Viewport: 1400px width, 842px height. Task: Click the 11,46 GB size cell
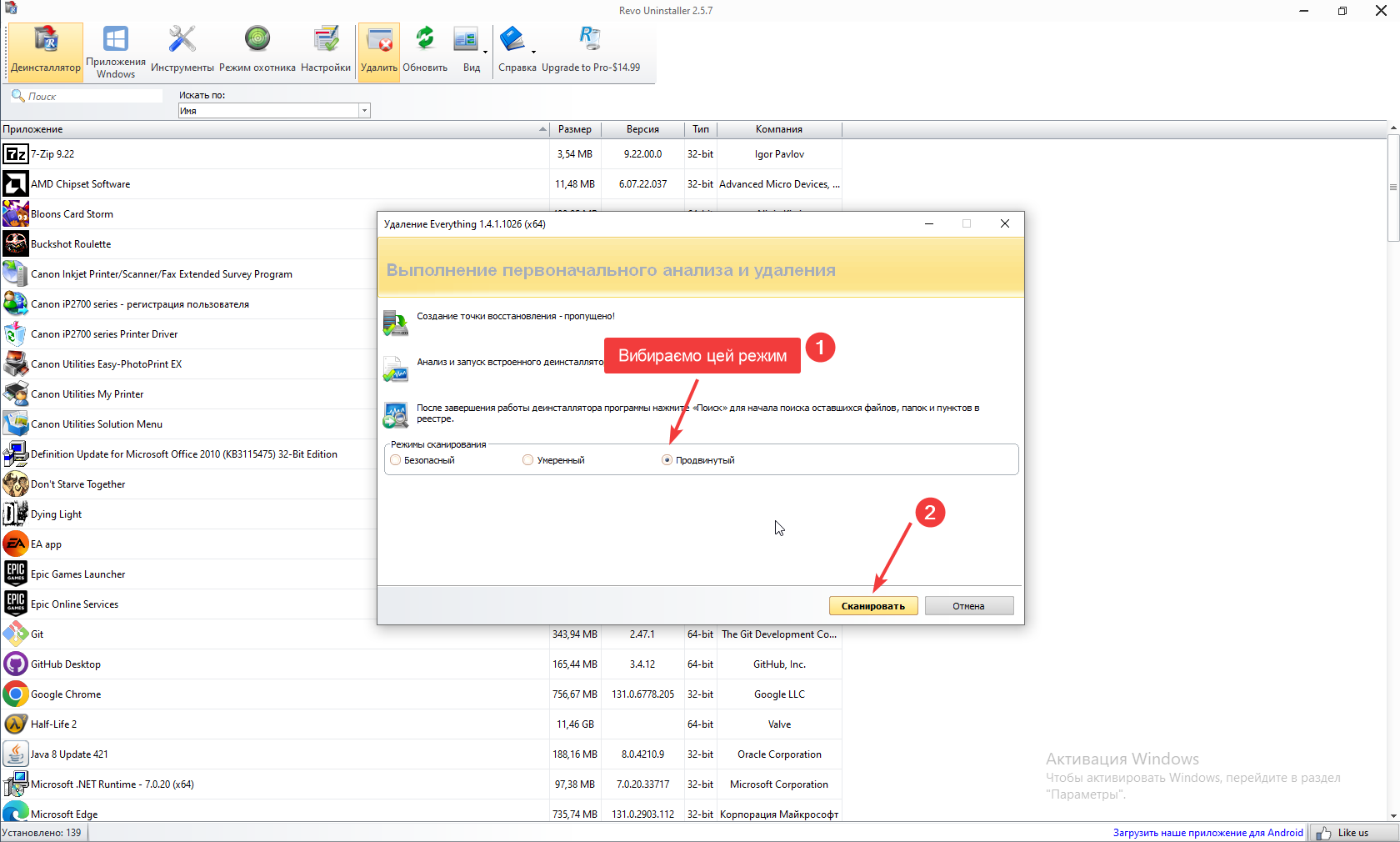click(575, 724)
